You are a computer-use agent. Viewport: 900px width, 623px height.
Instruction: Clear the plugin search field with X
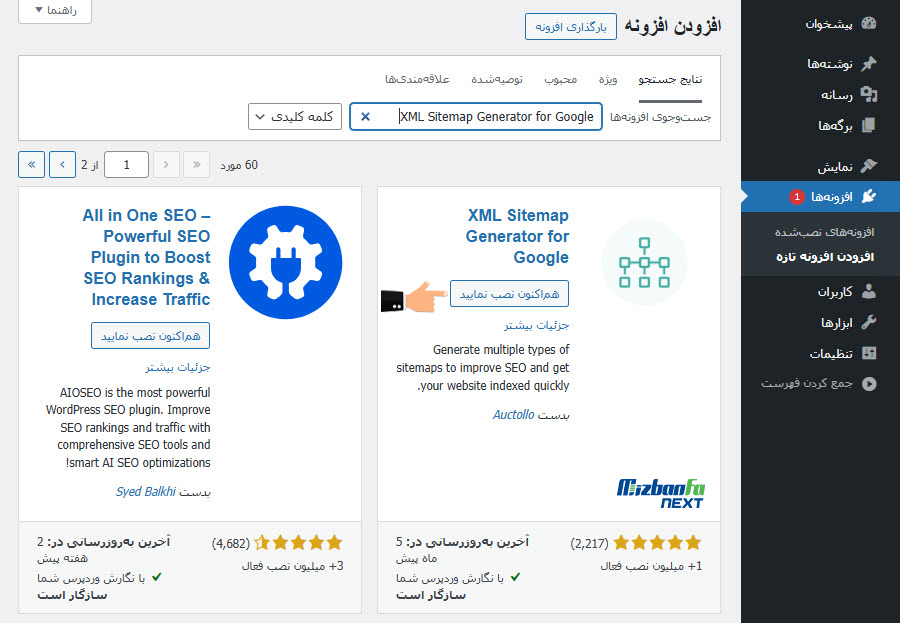click(x=365, y=117)
